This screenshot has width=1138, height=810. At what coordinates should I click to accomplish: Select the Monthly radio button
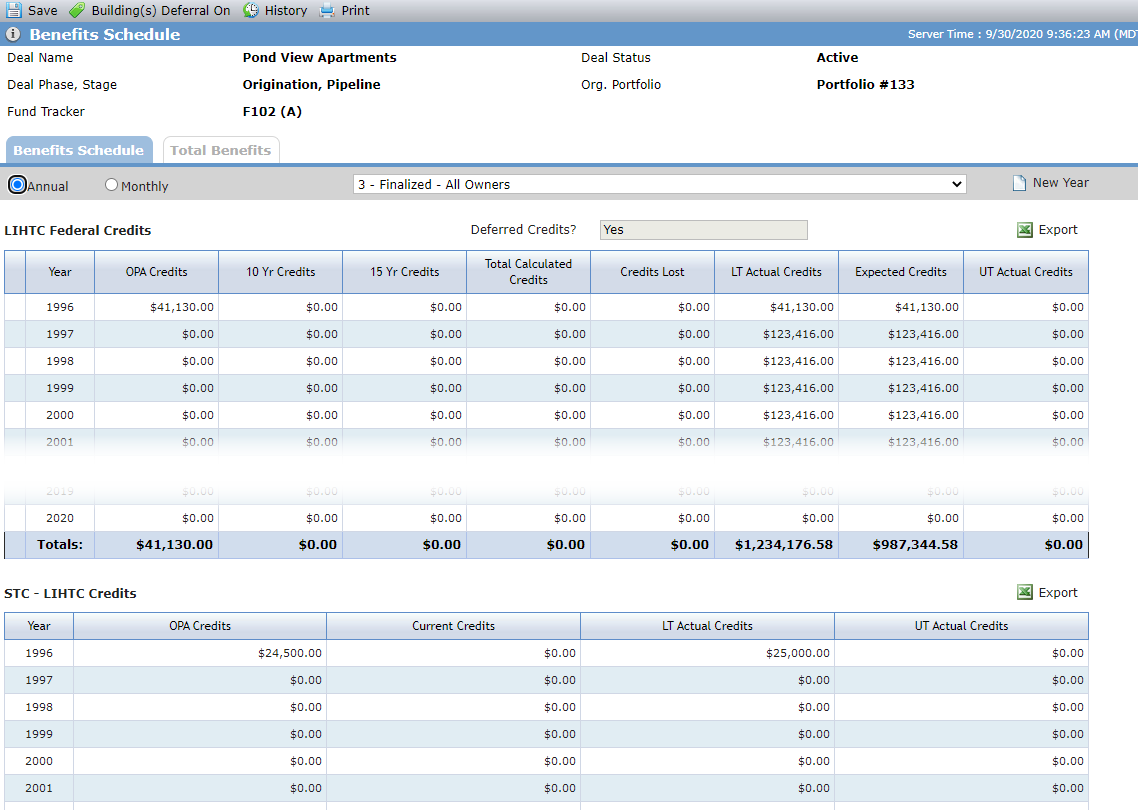click(111, 185)
